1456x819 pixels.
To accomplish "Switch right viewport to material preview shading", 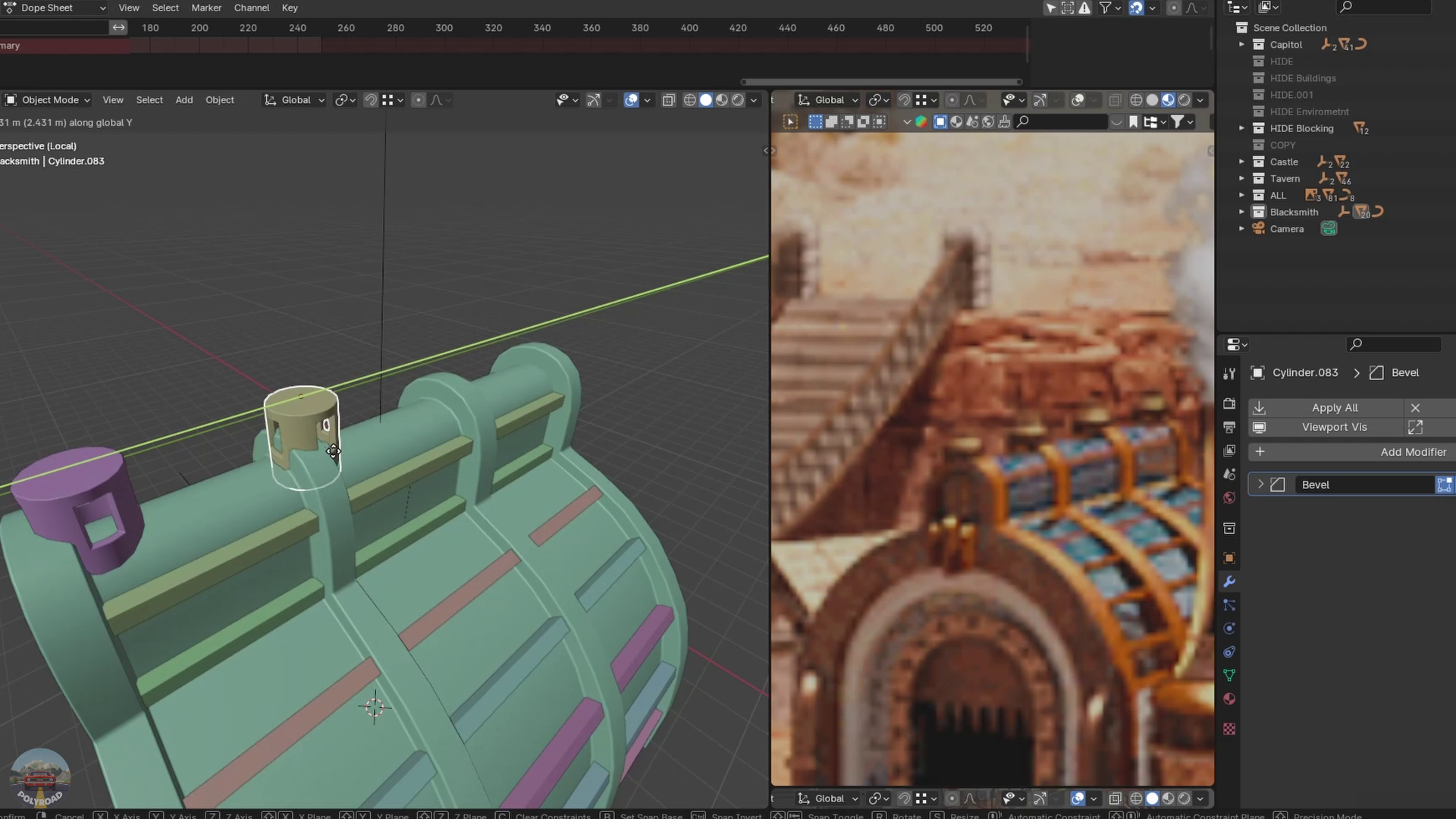I will click(1168, 100).
